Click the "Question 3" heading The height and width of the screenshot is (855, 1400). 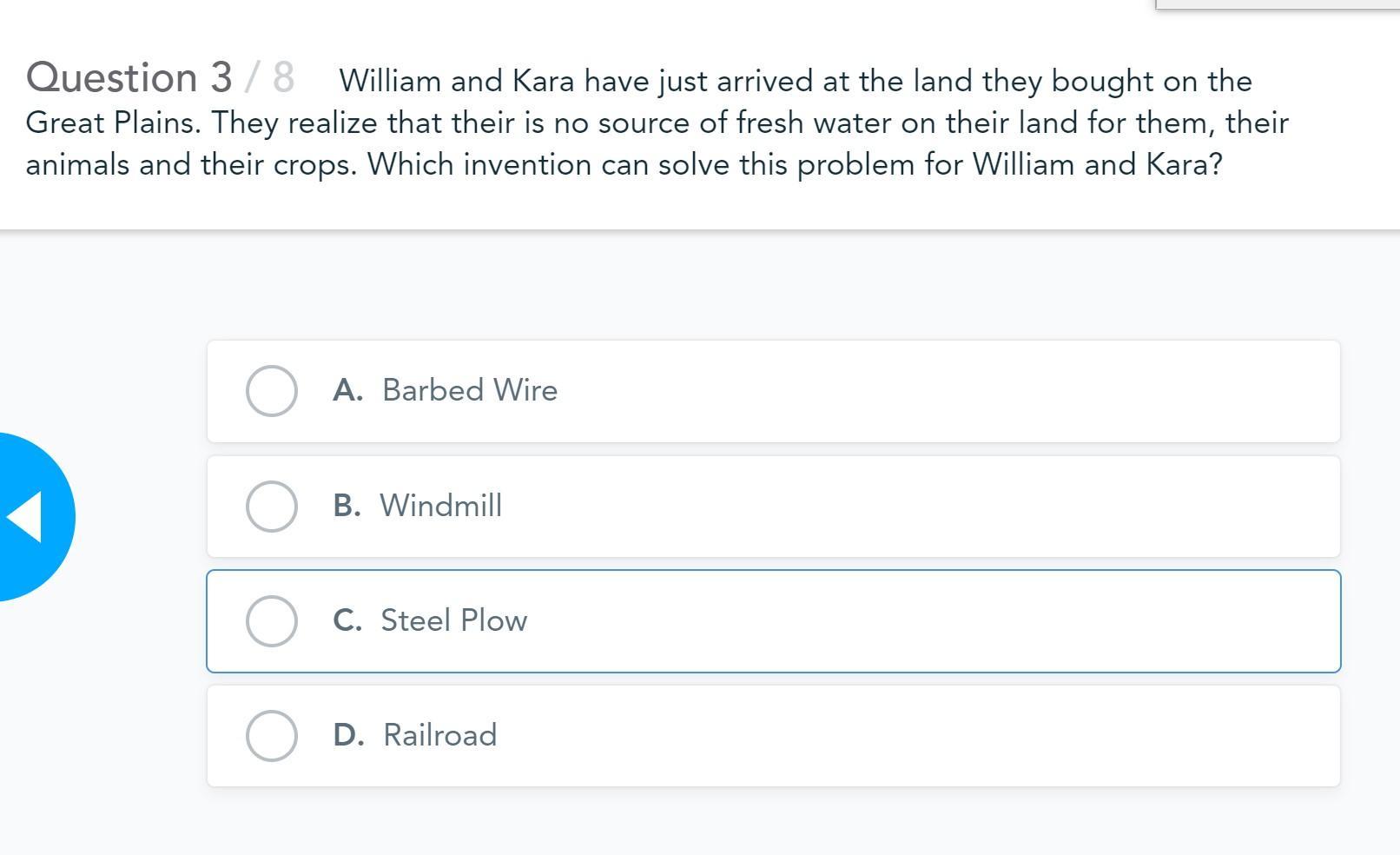click(x=129, y=78)
